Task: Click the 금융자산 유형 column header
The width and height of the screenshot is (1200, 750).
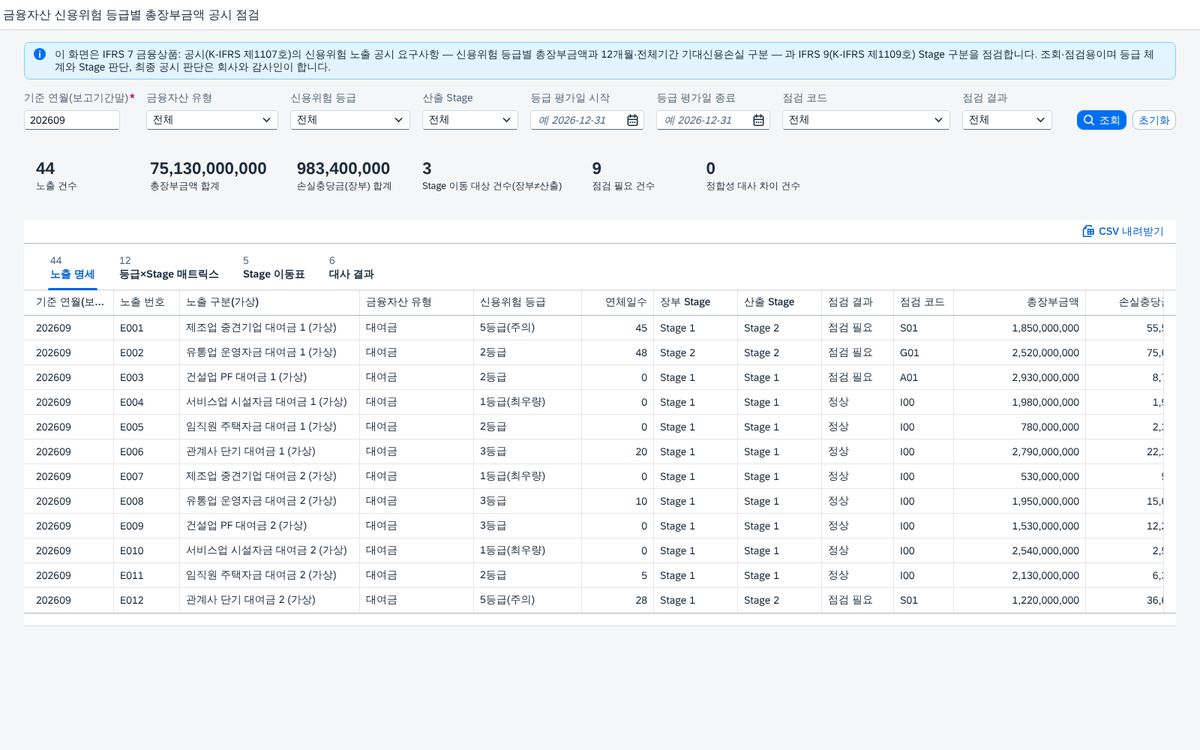Action: pos(415,302)
